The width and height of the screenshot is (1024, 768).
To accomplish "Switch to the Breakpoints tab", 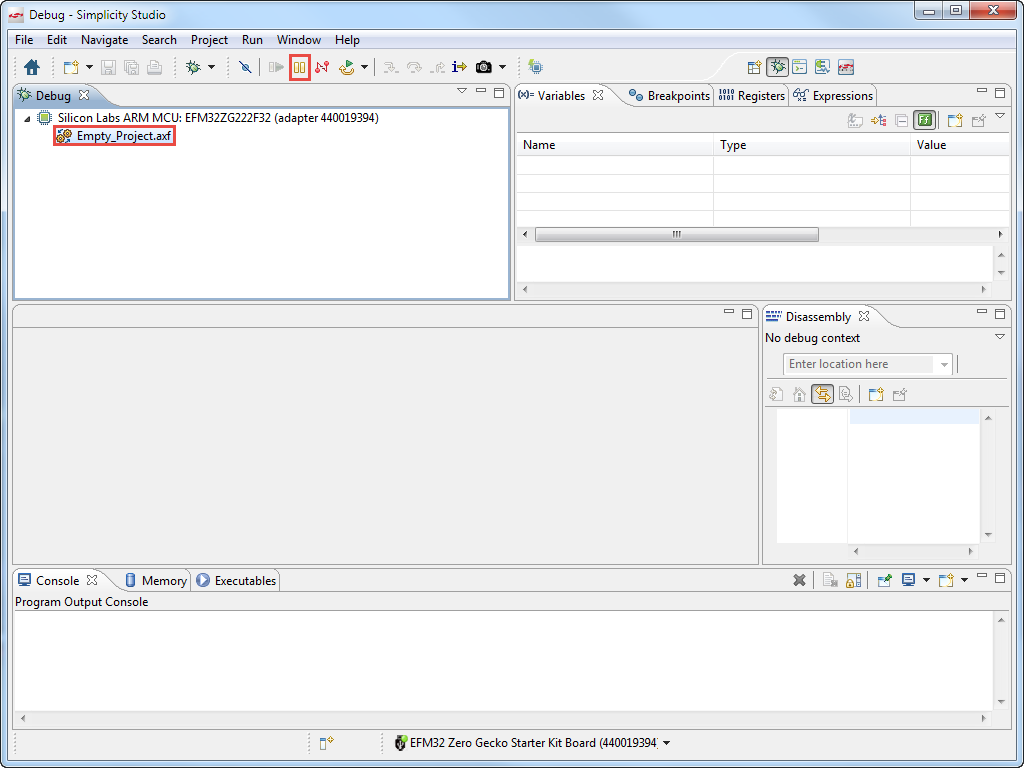I will click(672, 96).
